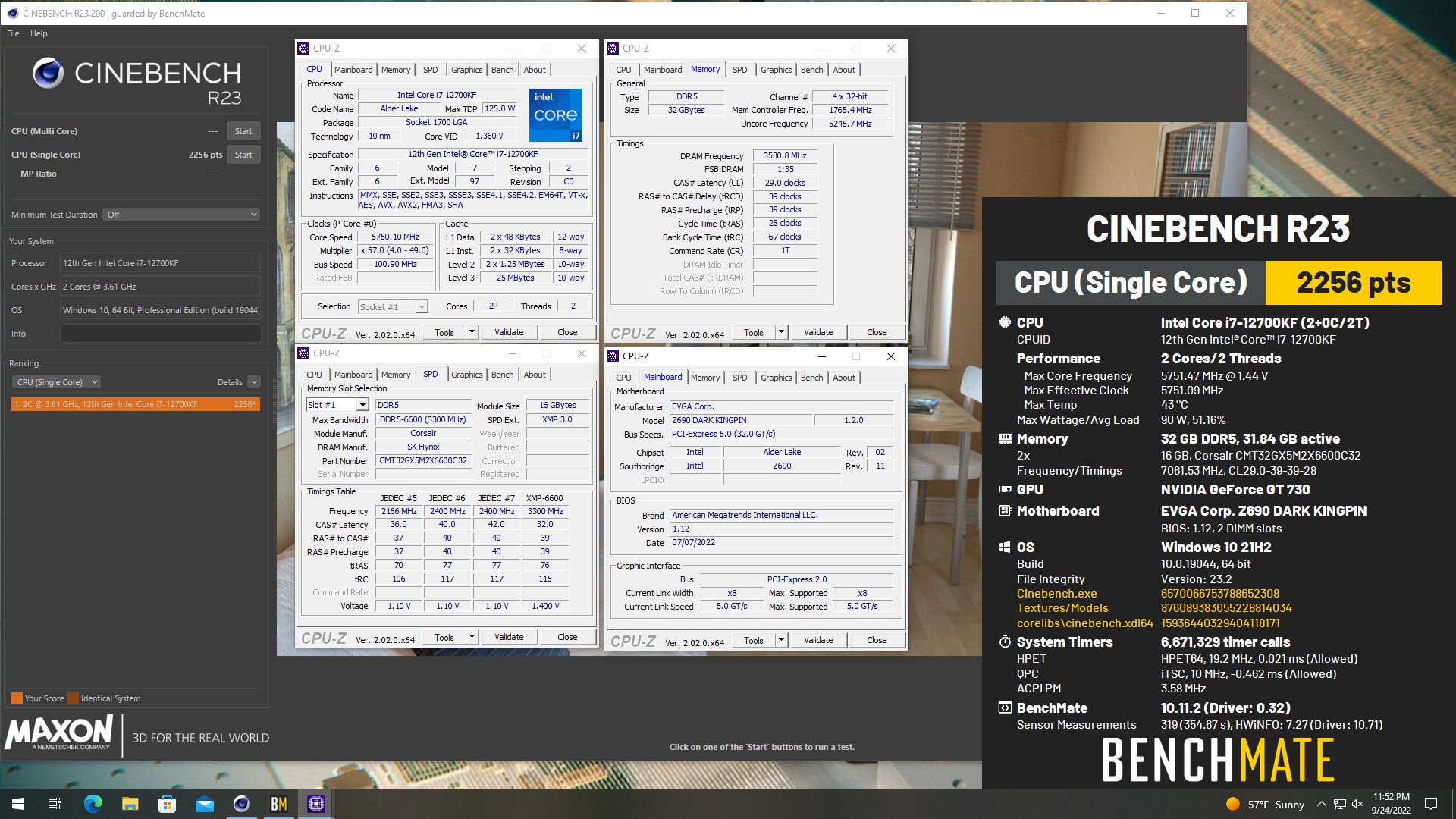
Task: Click Cinebench logo in left panel
Action: tap(136, 82)
